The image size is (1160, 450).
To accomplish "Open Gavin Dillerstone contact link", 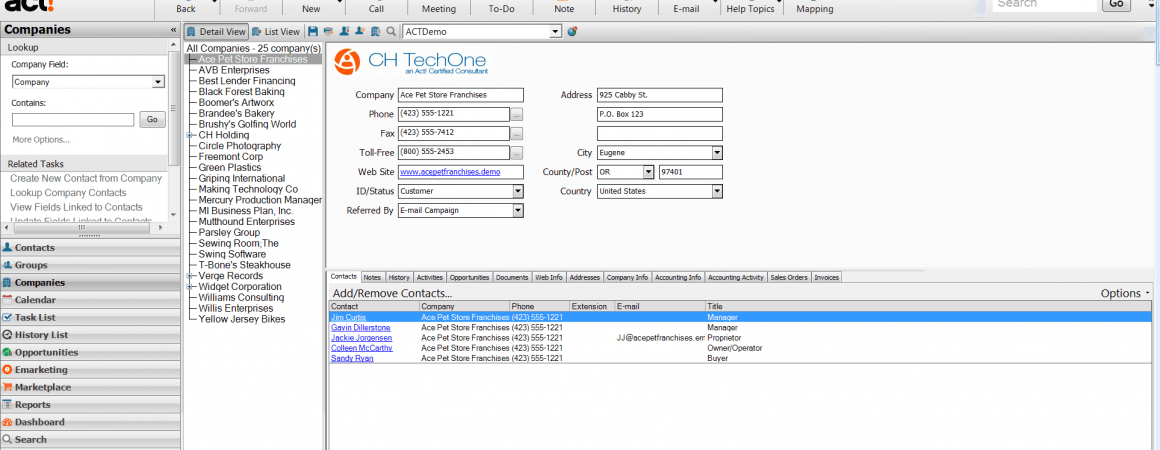I will [x=361, y=327].
